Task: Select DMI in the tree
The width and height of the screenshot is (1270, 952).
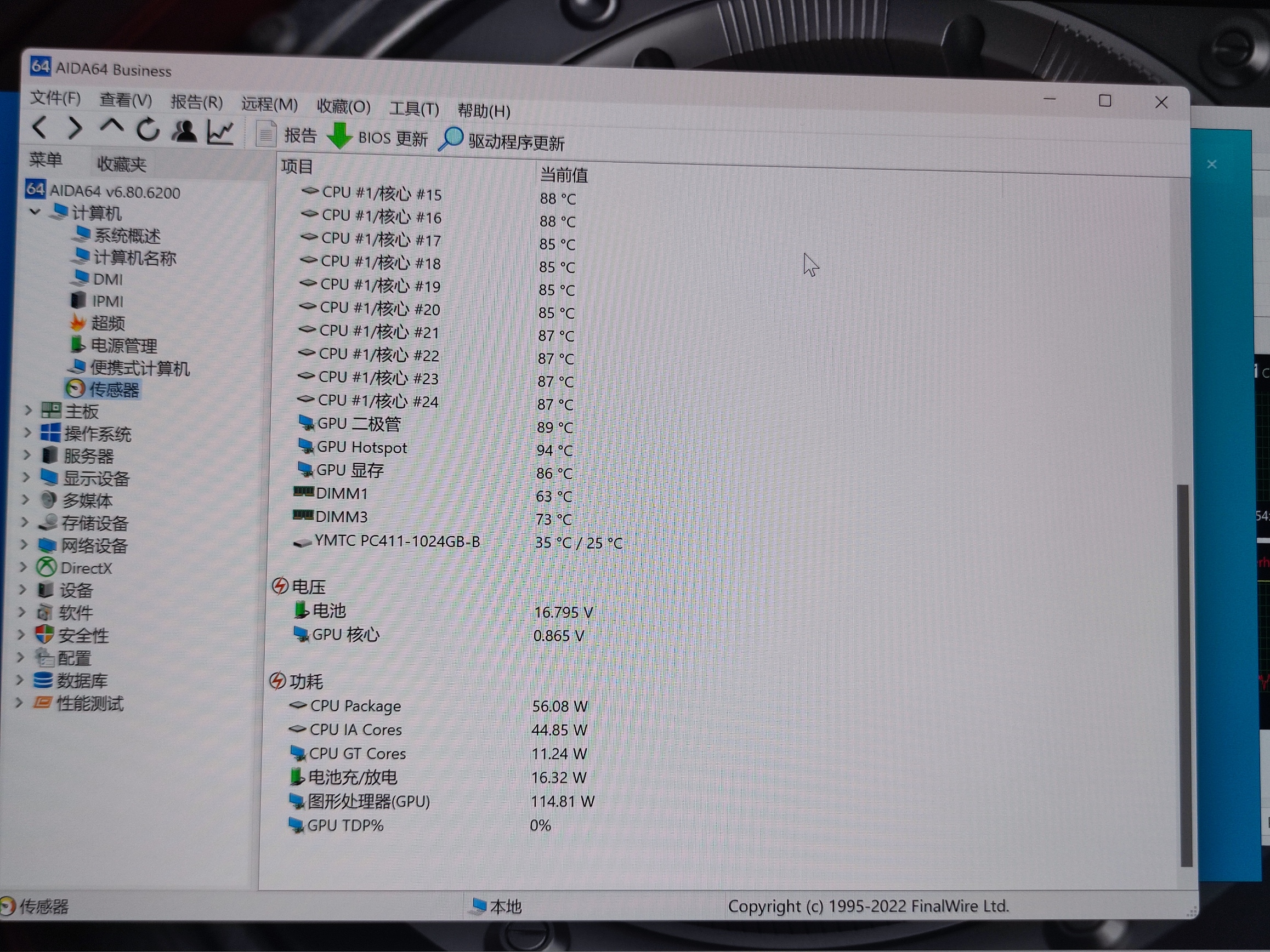Action: coord(97,280)
